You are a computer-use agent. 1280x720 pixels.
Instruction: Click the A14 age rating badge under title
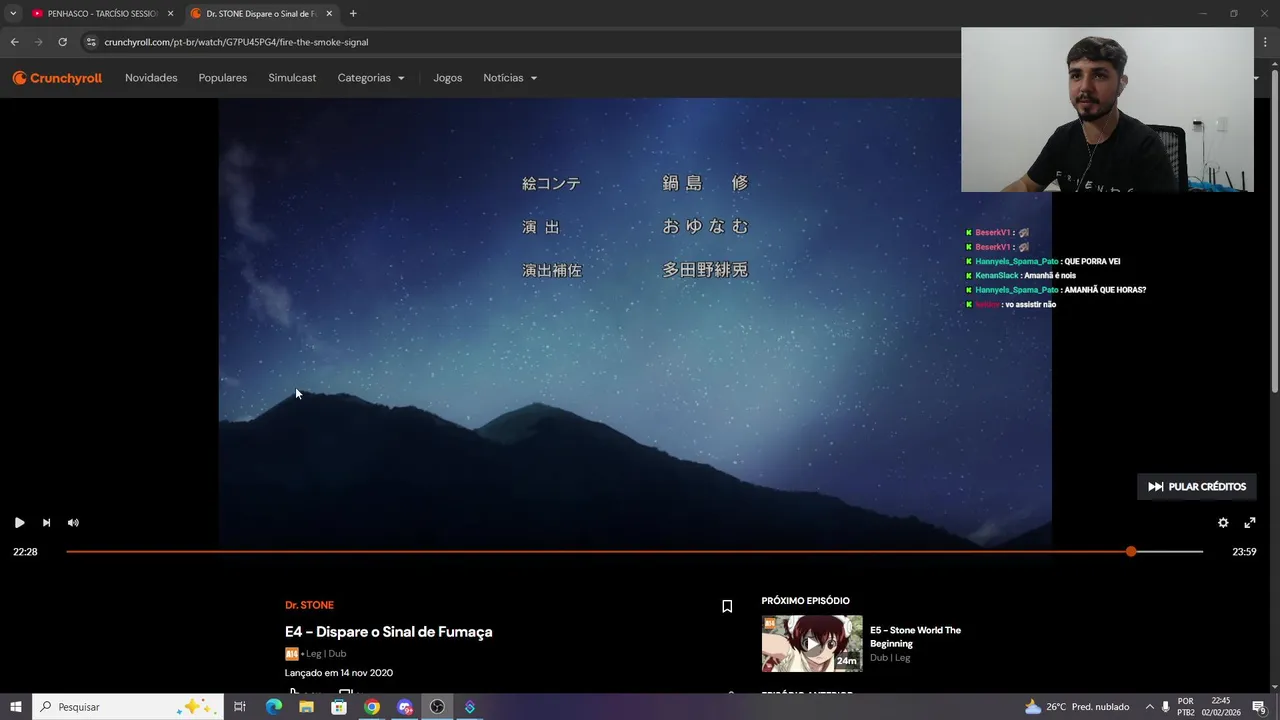[x=292, y=654]
